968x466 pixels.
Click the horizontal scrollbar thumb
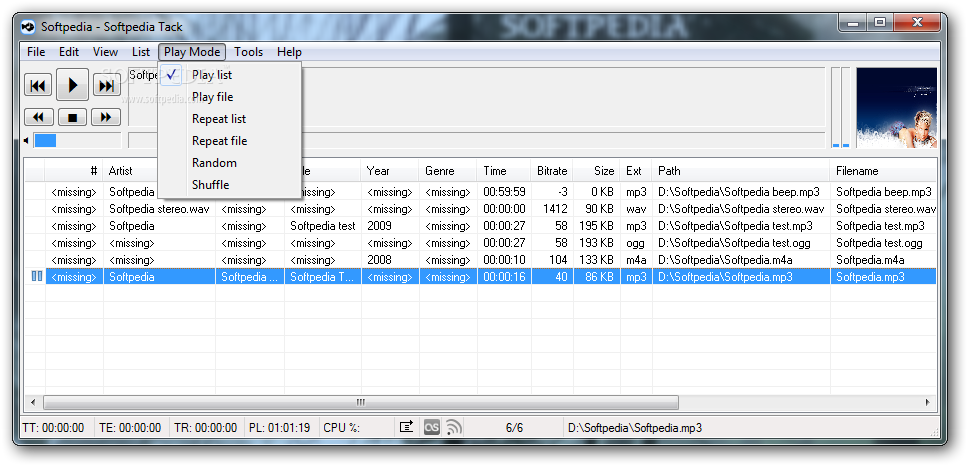tap(361, 402)
